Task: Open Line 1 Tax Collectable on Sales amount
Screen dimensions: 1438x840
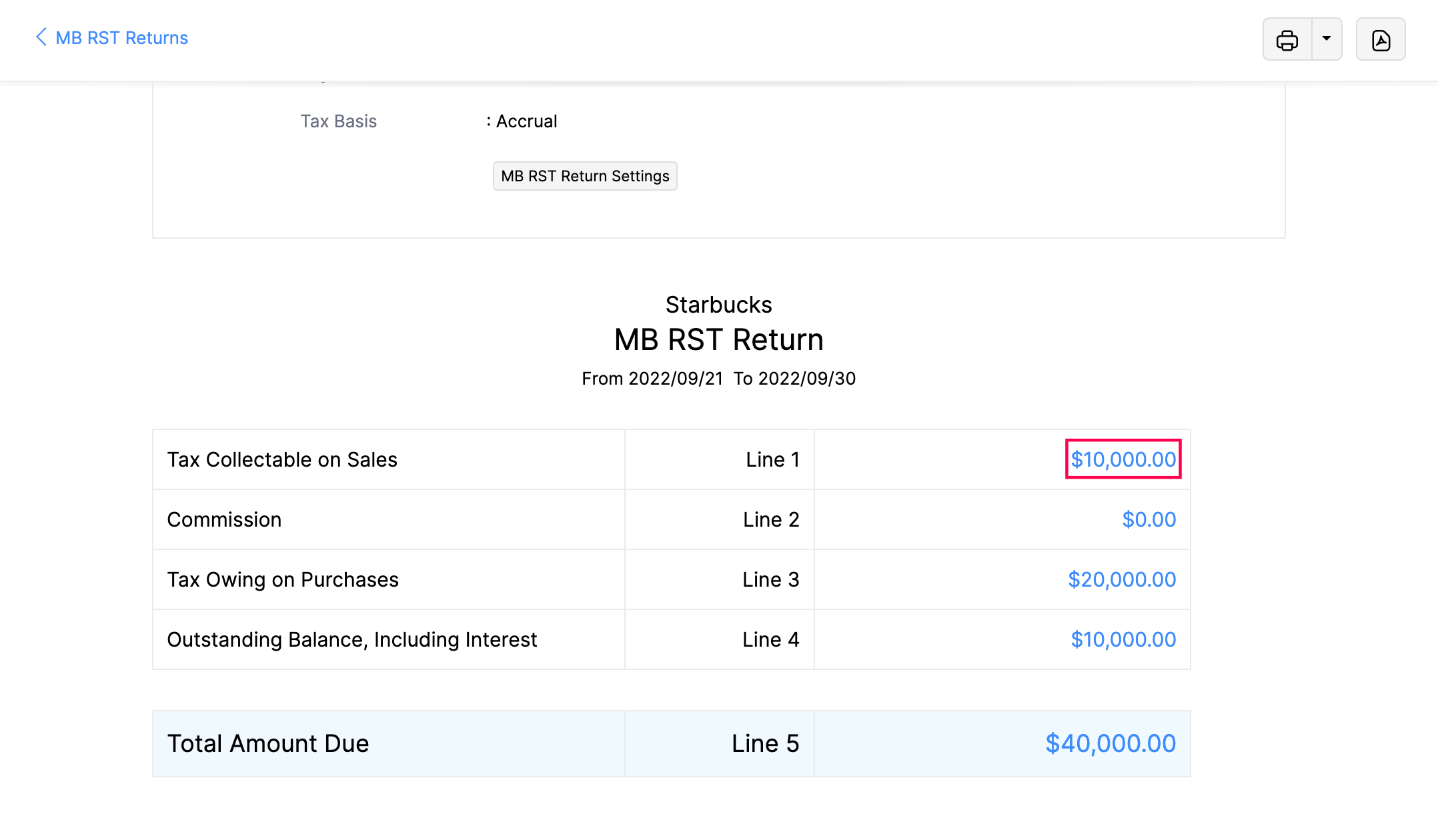Action: [1123, 459]
